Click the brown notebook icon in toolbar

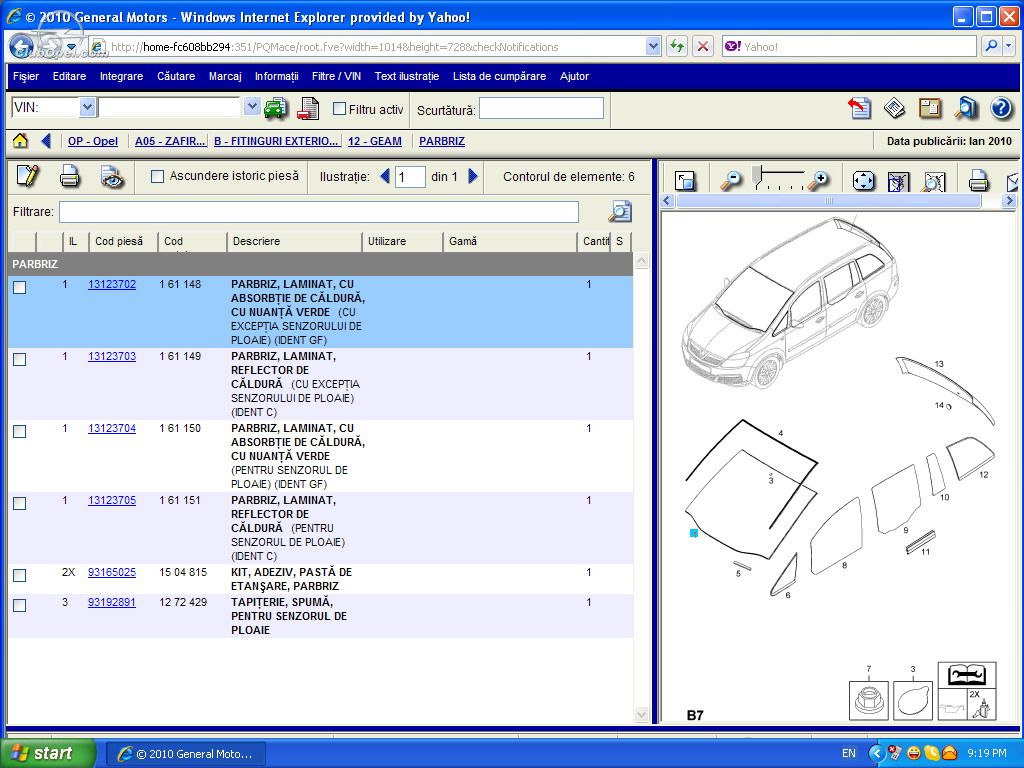pyautogui.click(x=930, y=108)
